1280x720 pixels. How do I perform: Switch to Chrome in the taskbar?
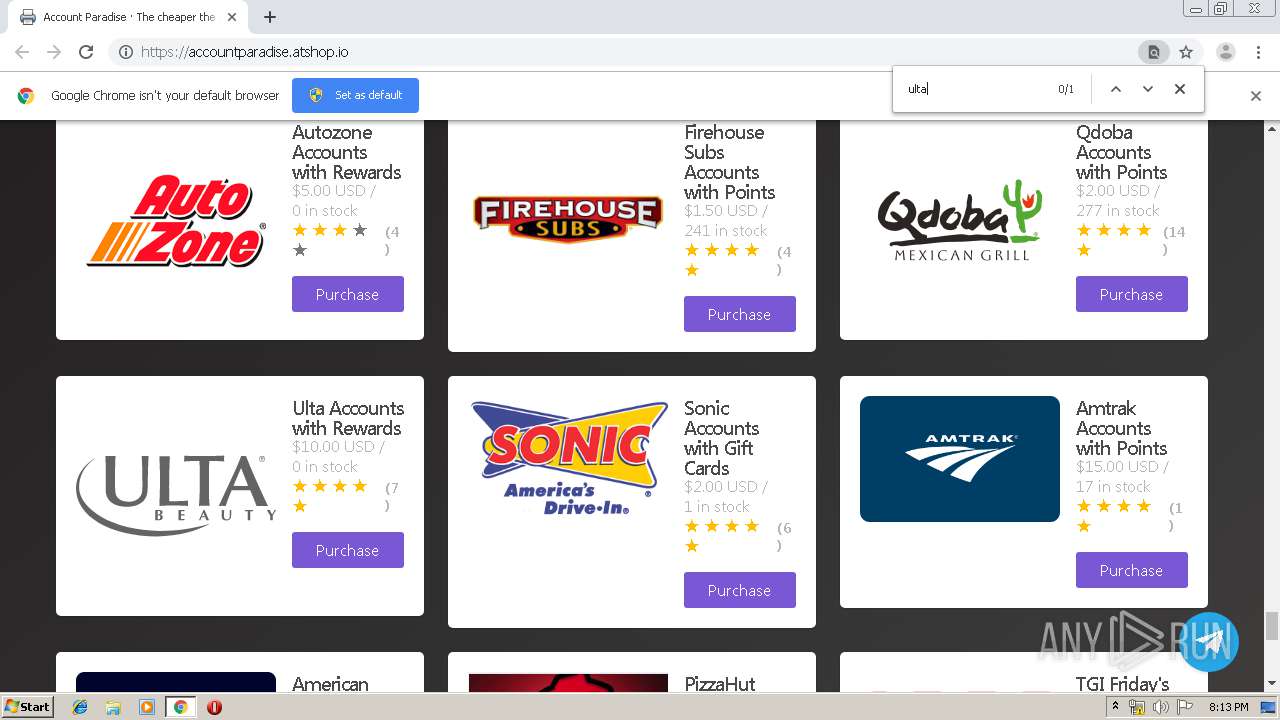pos(181,707)
